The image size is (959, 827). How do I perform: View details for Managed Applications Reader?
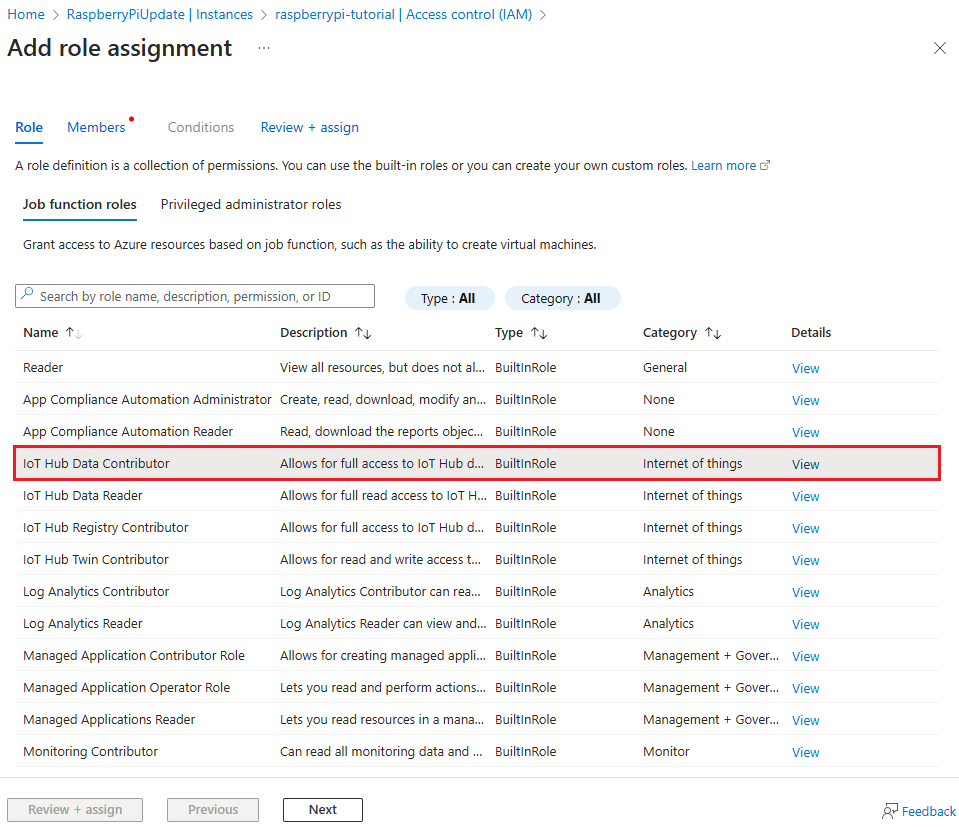pyautogui.click(x=805, y=720)
